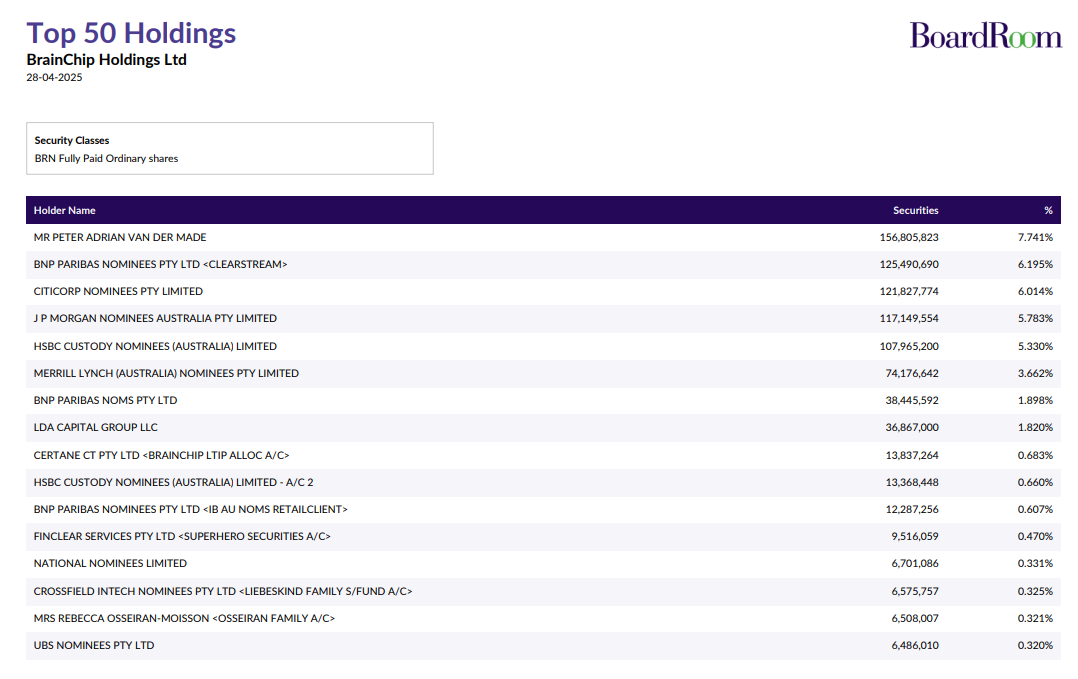Select the MR PETER ADRIAN VAN DER MADE row

point(120,237)
